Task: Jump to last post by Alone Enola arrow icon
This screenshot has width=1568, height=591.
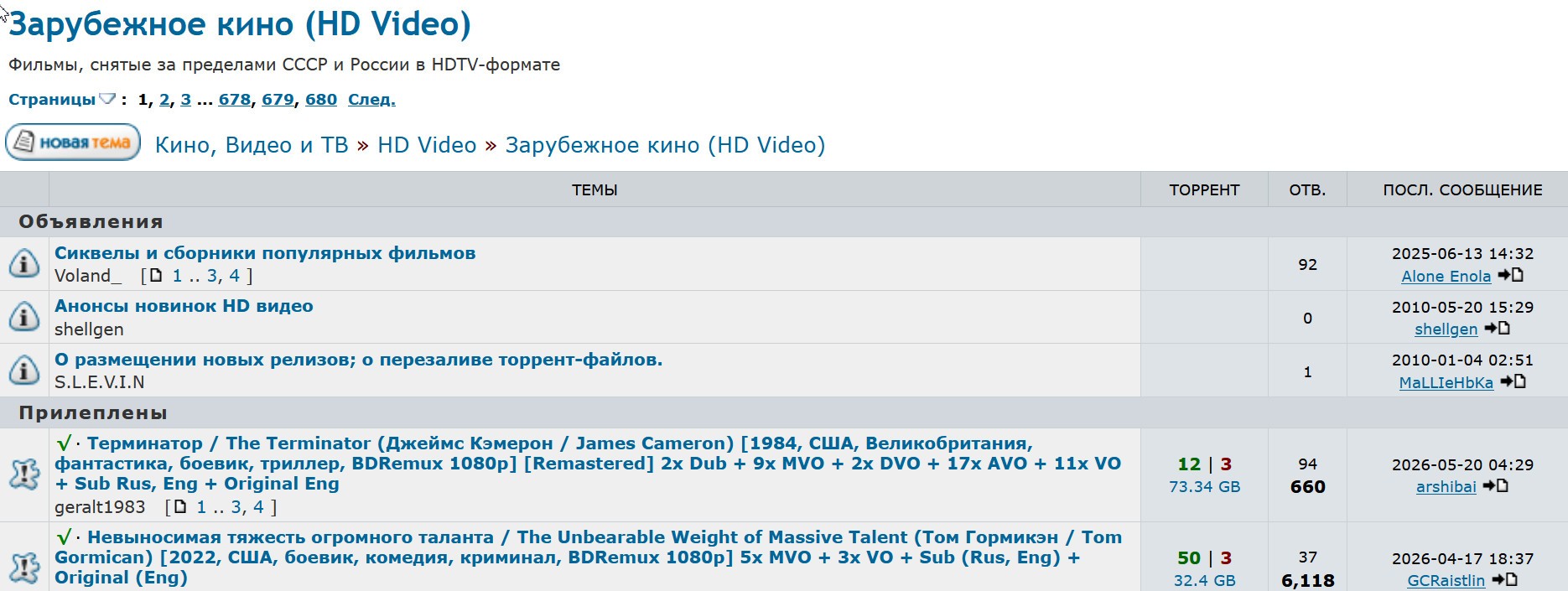Action: [1510, 275]
